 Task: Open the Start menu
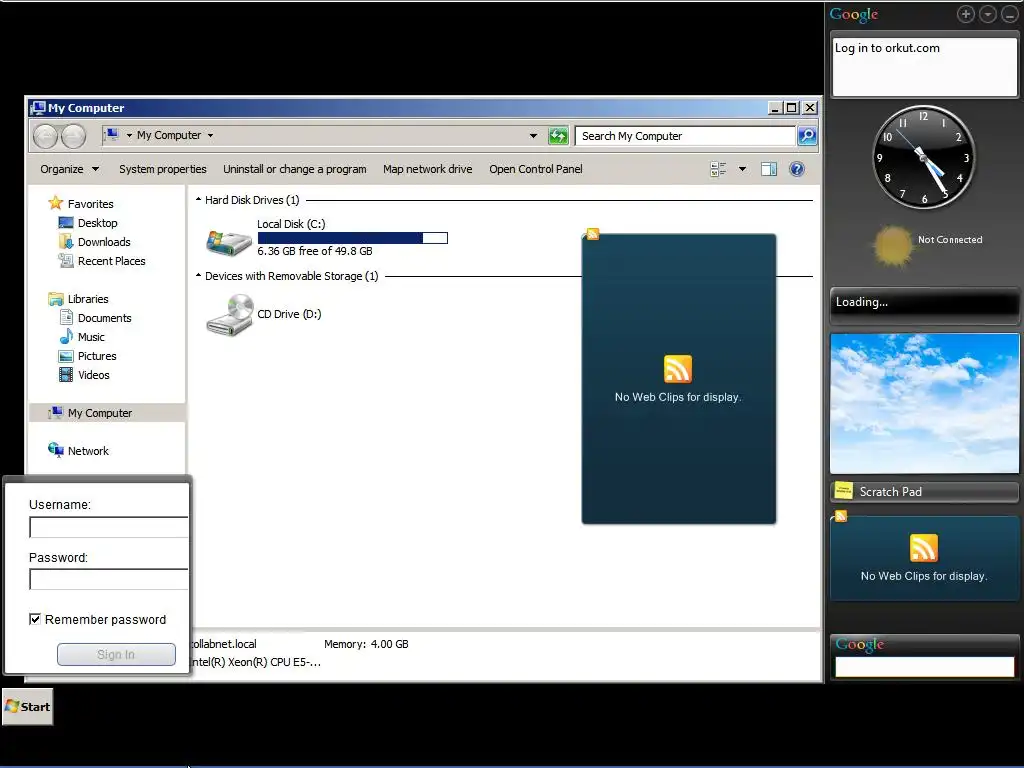point(27,707)
